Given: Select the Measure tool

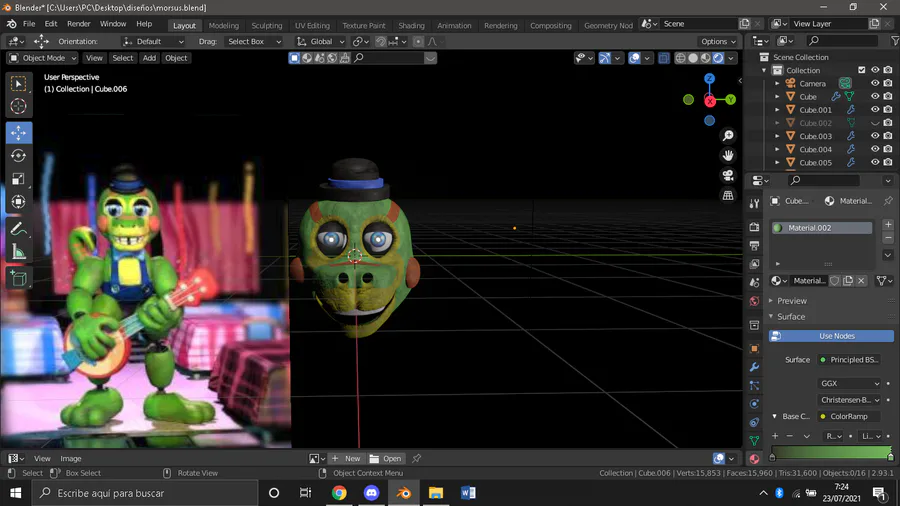Looking at the screenshot, I should tap(18, 252).
